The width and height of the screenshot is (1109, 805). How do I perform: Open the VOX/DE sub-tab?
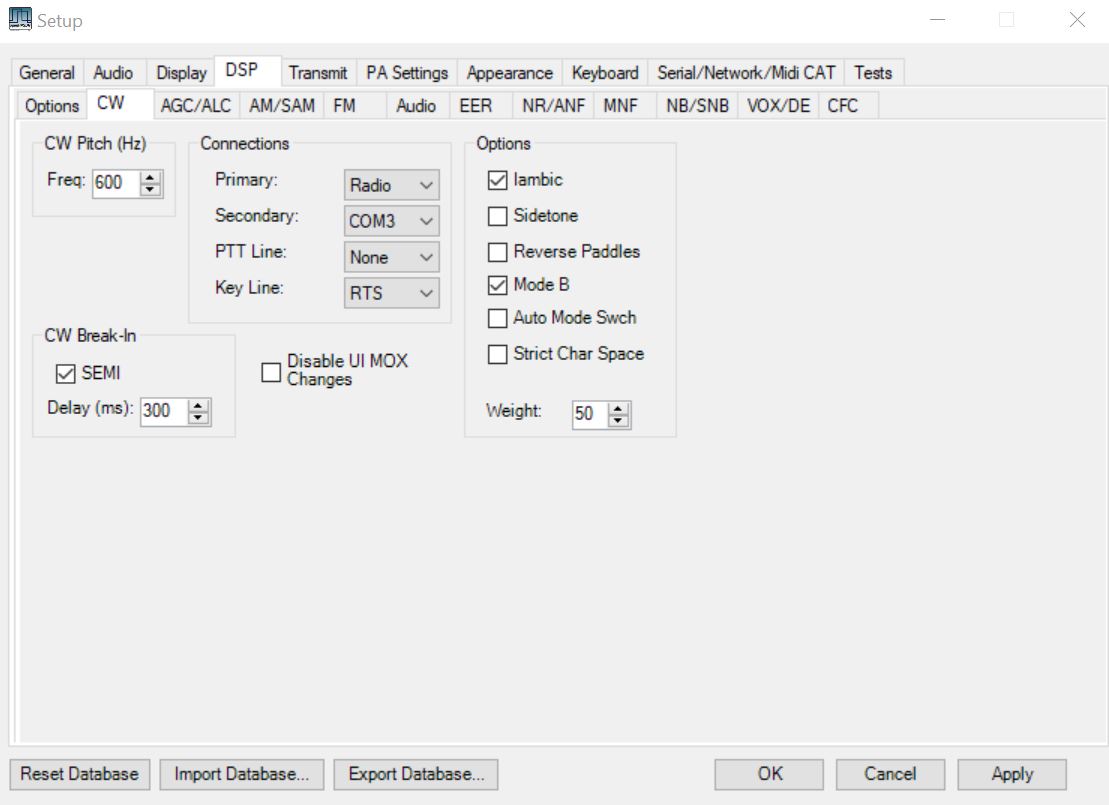778,106
